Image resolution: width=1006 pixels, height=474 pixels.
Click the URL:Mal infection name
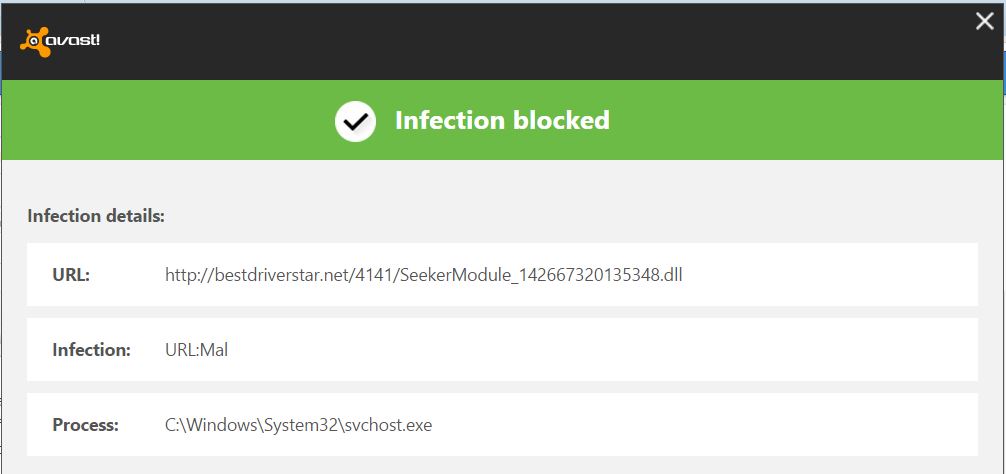pos(196,350)
